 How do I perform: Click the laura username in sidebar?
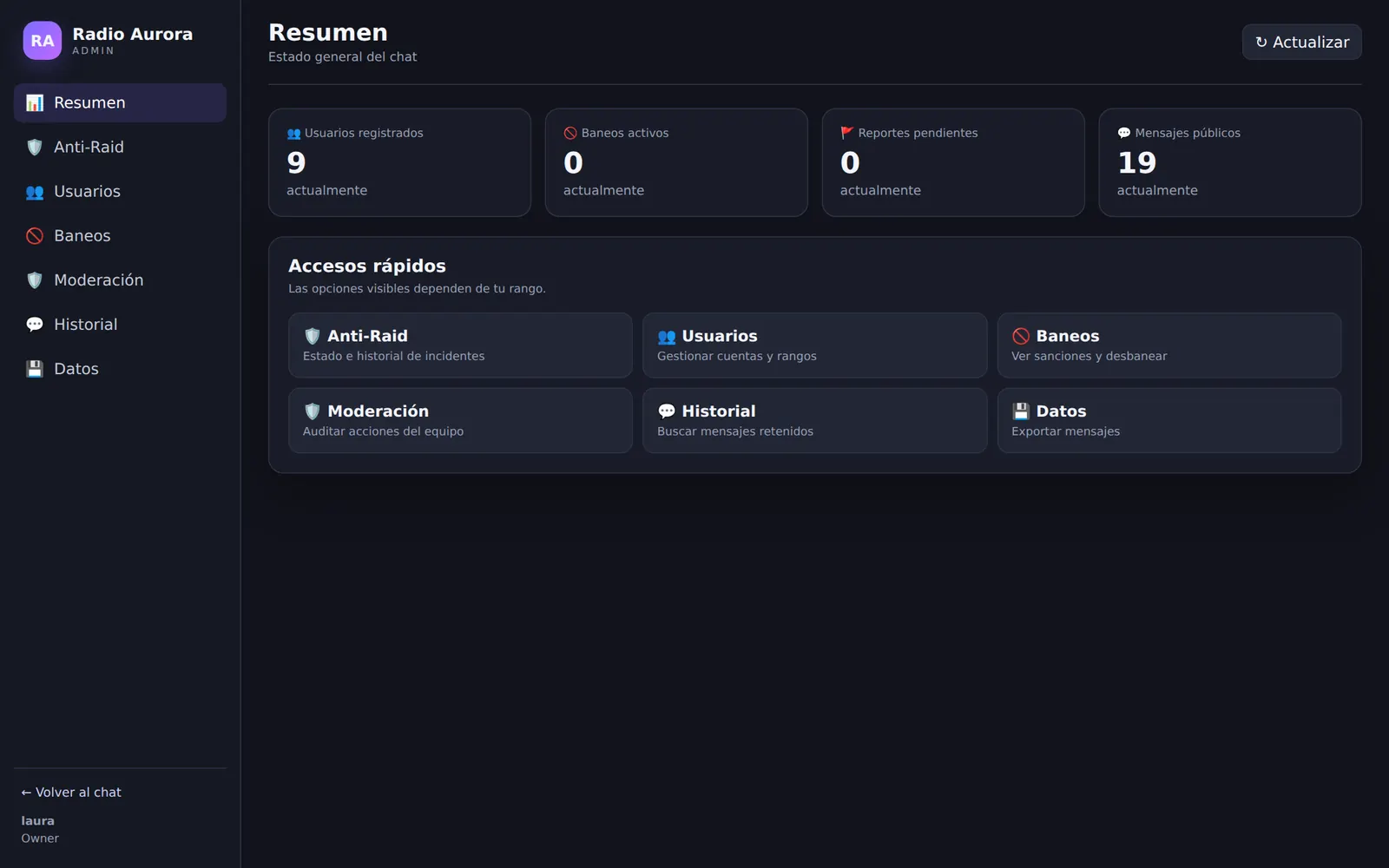(37, 820)
